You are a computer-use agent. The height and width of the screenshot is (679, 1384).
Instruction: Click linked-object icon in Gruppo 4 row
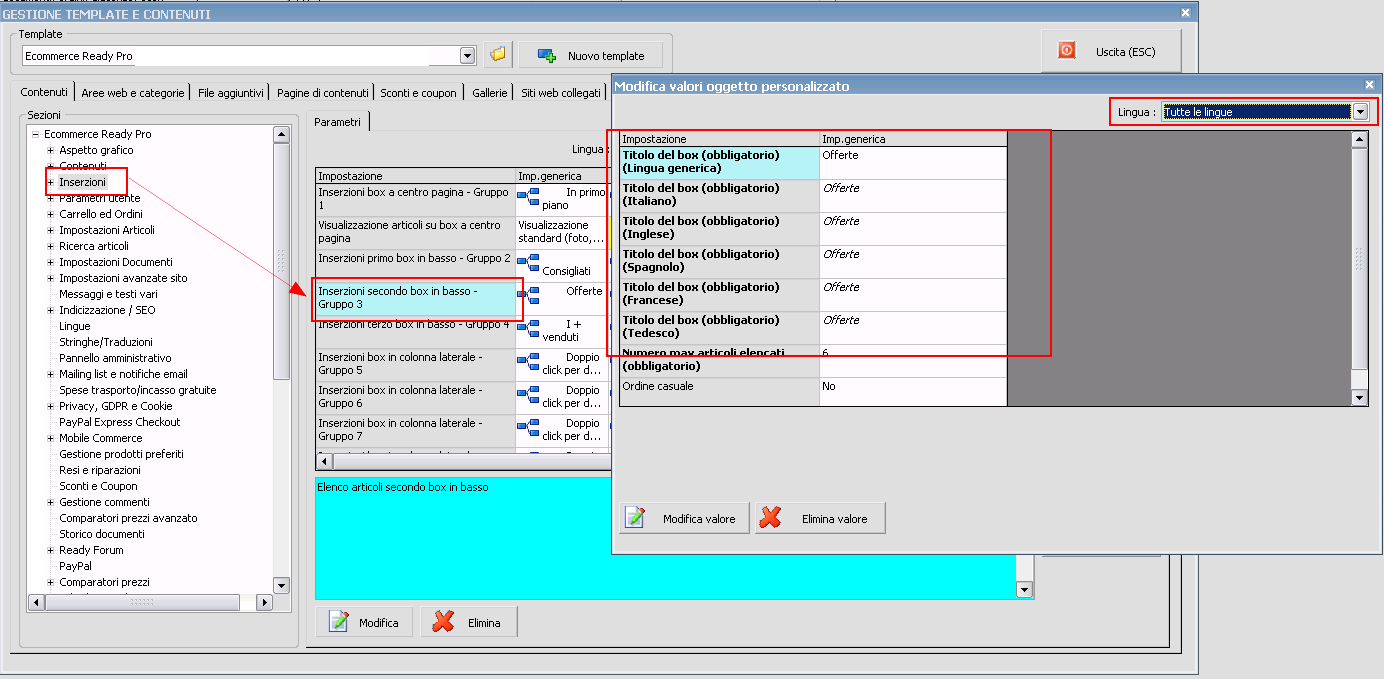pyautogui.click(x=529, y=329)
